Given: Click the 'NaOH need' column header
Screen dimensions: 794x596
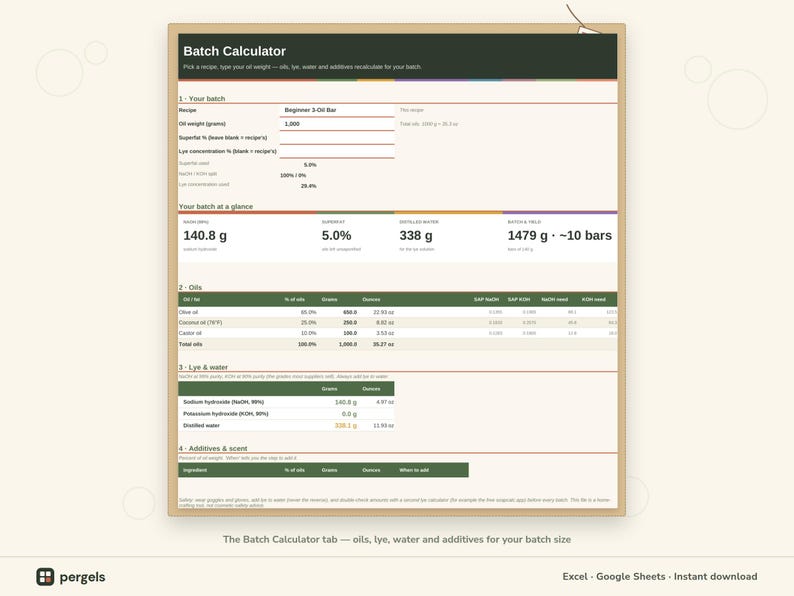Looking at the screenshot, I should (x=554, y=299).
